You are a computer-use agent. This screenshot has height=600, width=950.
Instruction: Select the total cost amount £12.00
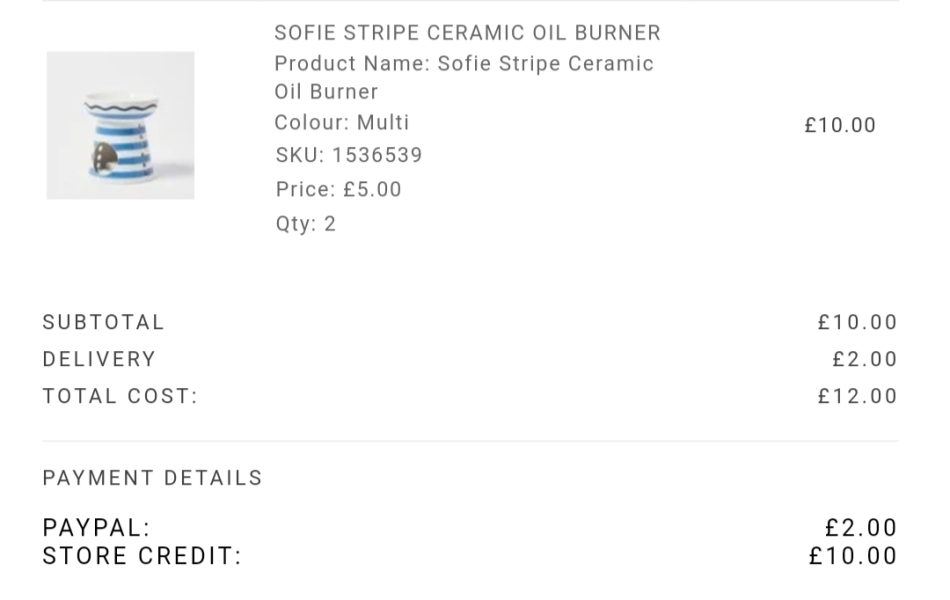point(857,396)
